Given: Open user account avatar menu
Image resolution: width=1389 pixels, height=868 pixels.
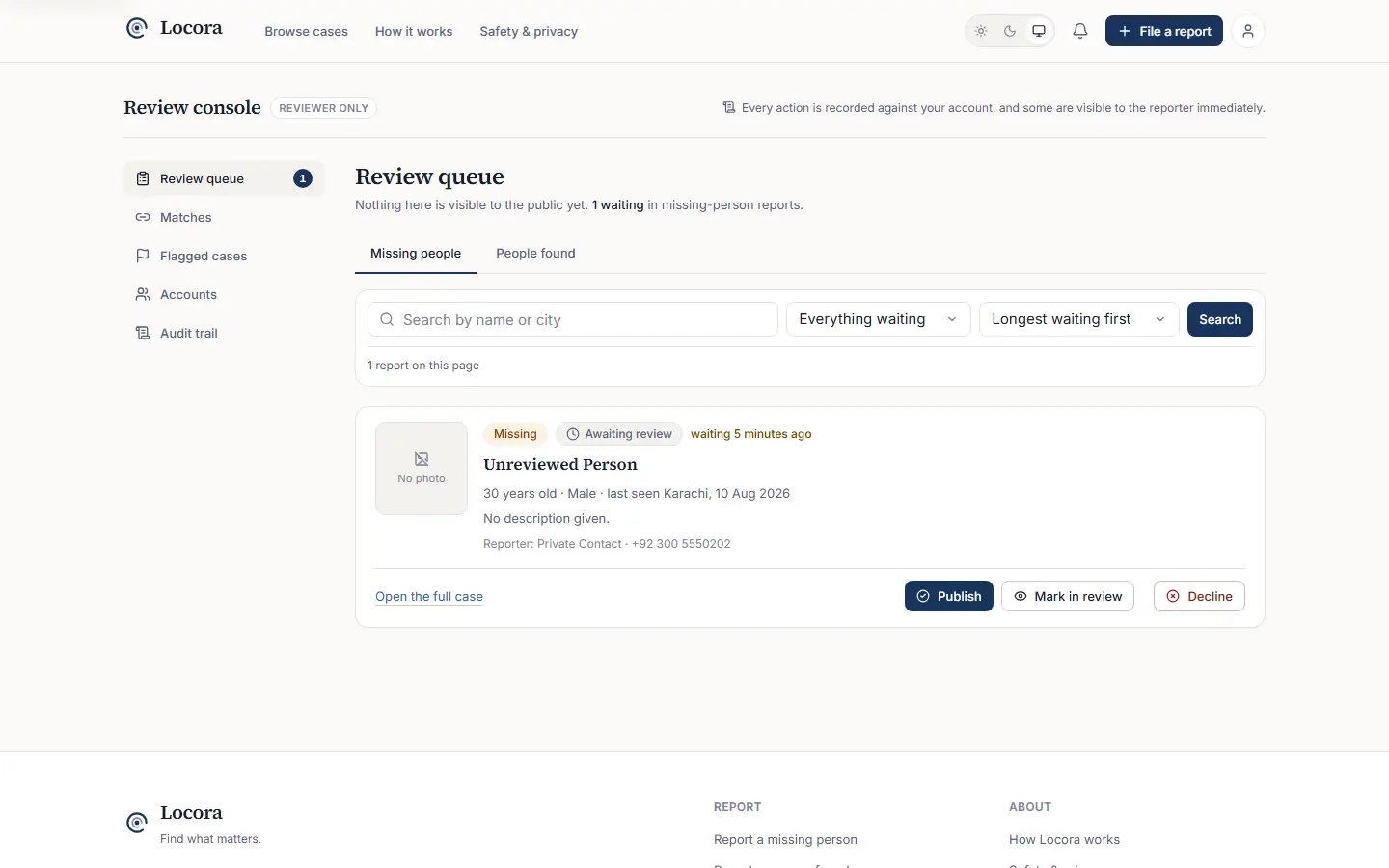Looking at the screenshot, I should pyautogui.click(x=1248, y=31).
